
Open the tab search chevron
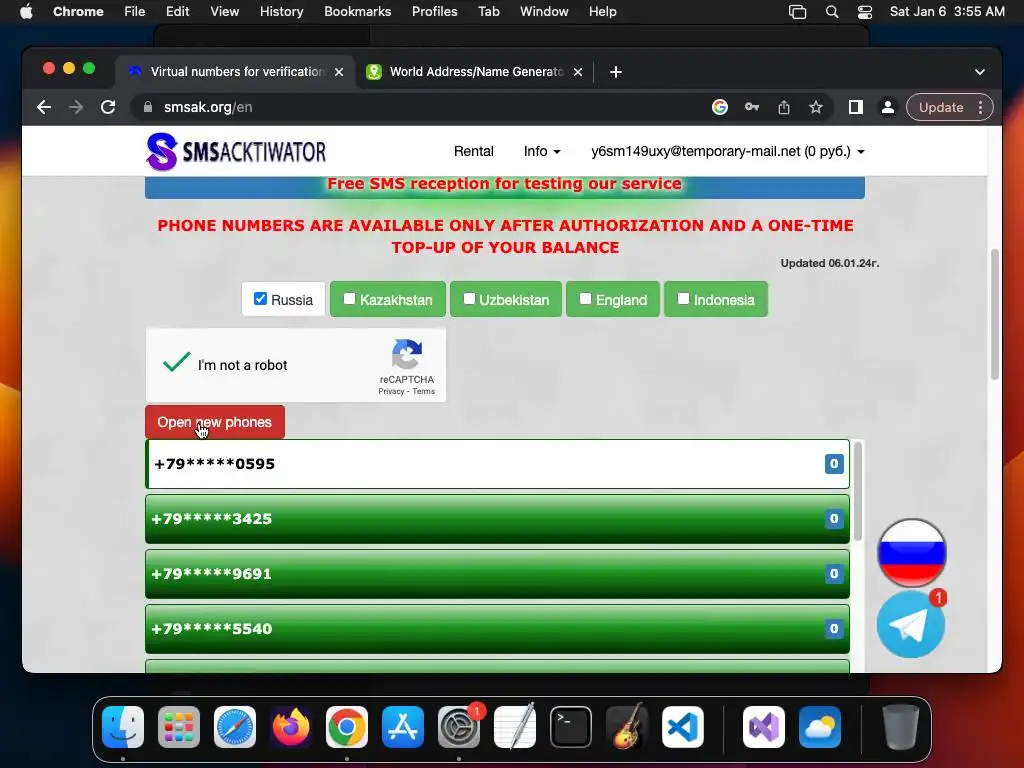tap(980, 72)
